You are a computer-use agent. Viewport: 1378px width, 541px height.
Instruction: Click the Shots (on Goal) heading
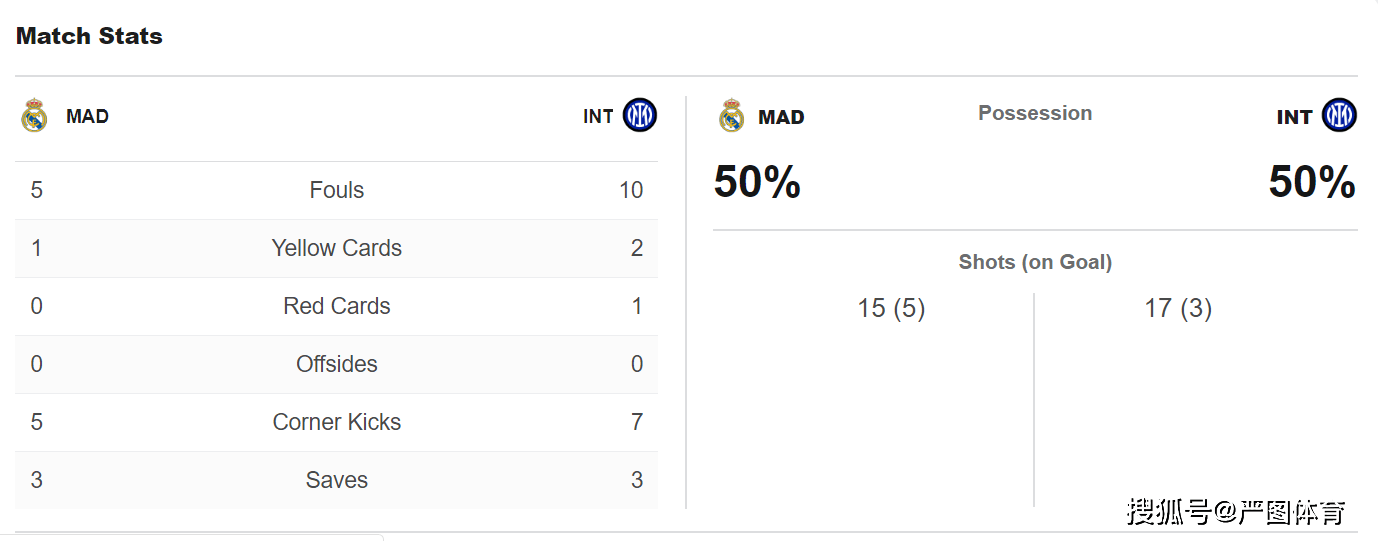pyautogui.click(x=1035, y=262)
